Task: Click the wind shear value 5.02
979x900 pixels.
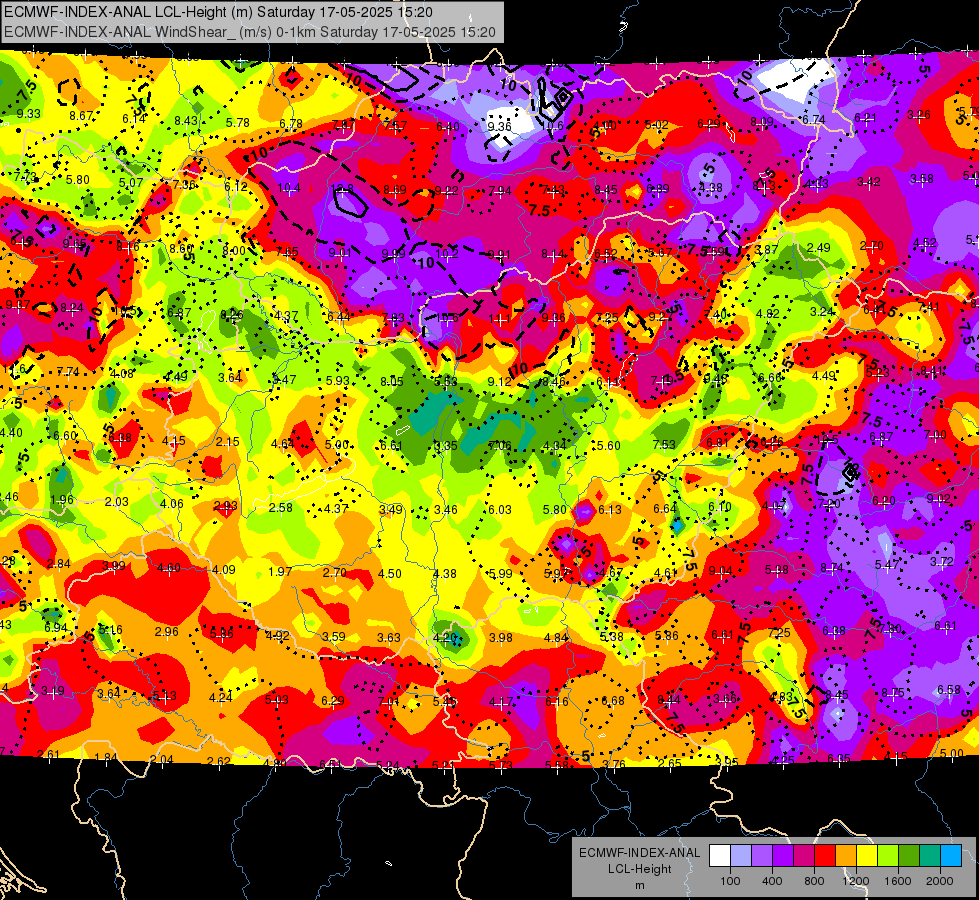Action: tap(656, 124)
